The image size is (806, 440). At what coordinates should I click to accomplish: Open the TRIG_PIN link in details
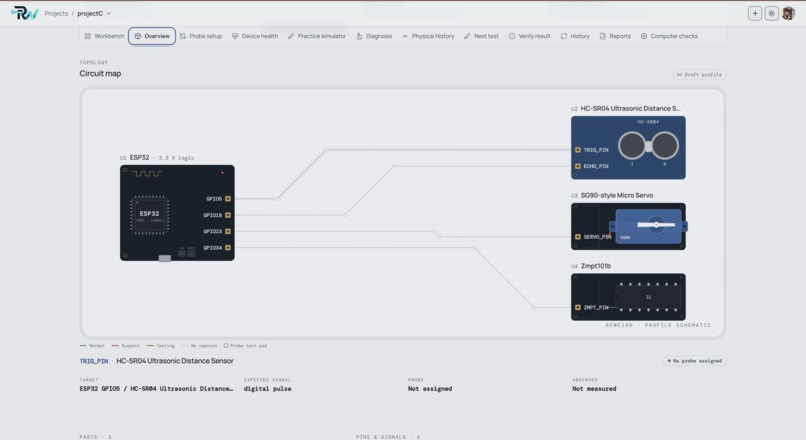pos(94,361)
